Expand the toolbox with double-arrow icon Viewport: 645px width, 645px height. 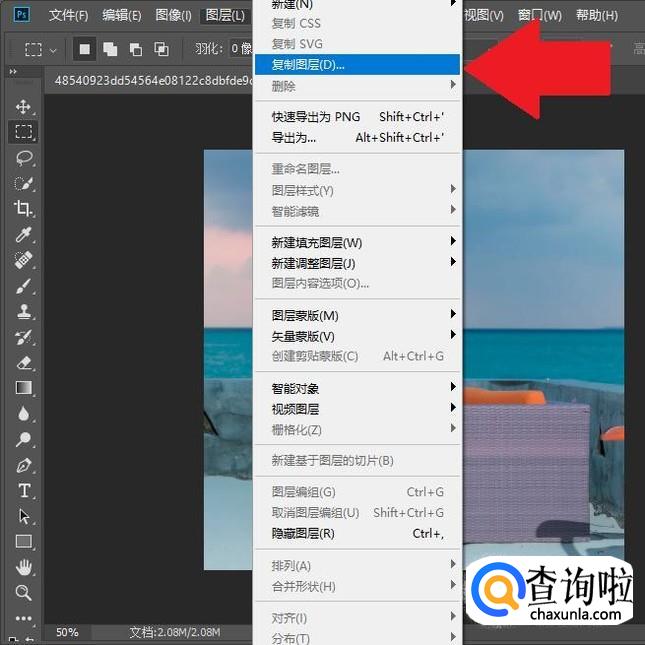tap(13, 72)
